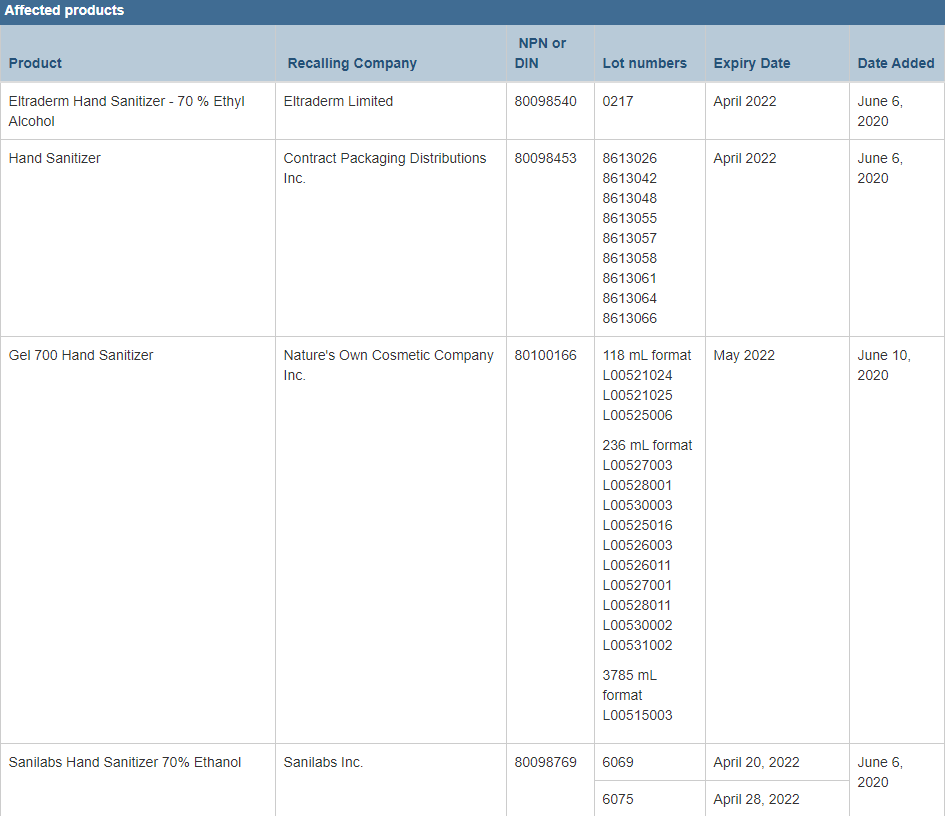This screenshot has height=816, width=945.
Task: Click lot number 8613055
Action: (x=629, y=218)
